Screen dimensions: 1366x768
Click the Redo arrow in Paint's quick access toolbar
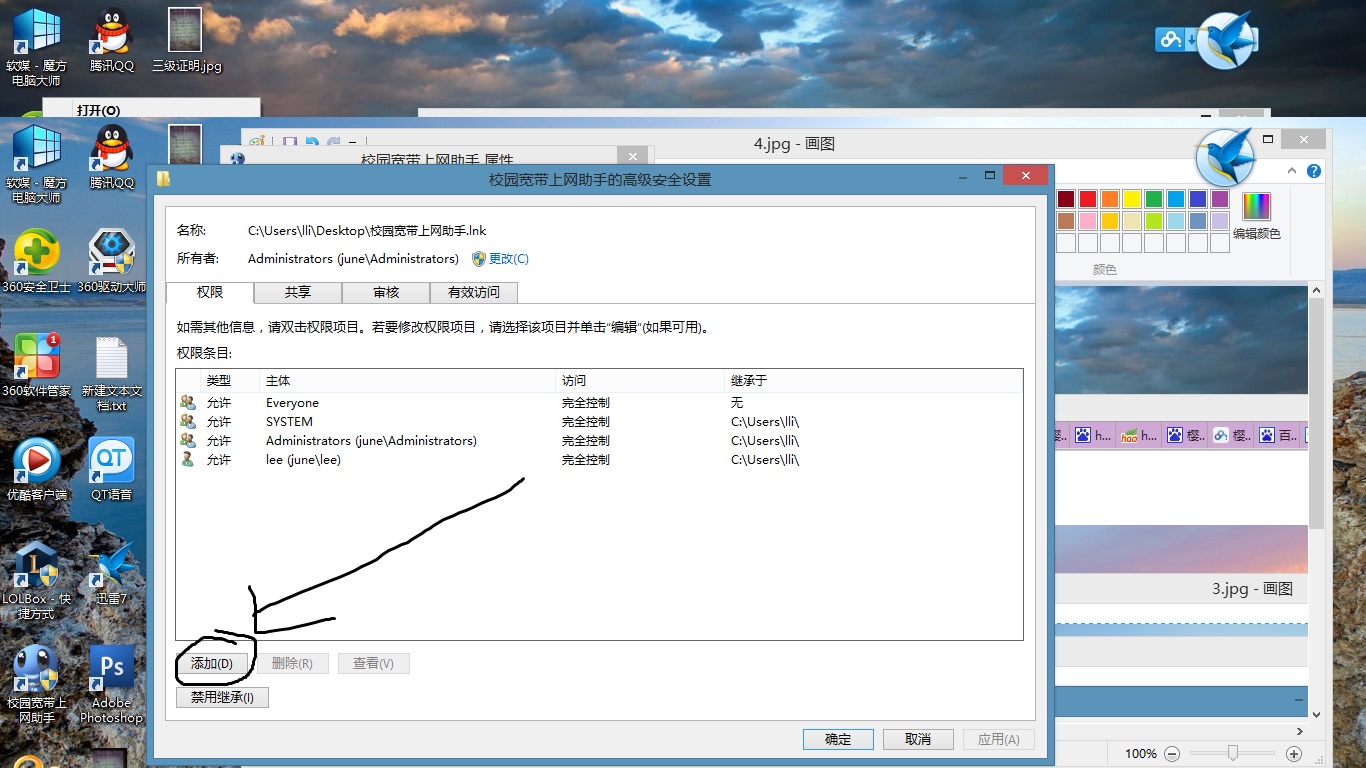point(334,143)
